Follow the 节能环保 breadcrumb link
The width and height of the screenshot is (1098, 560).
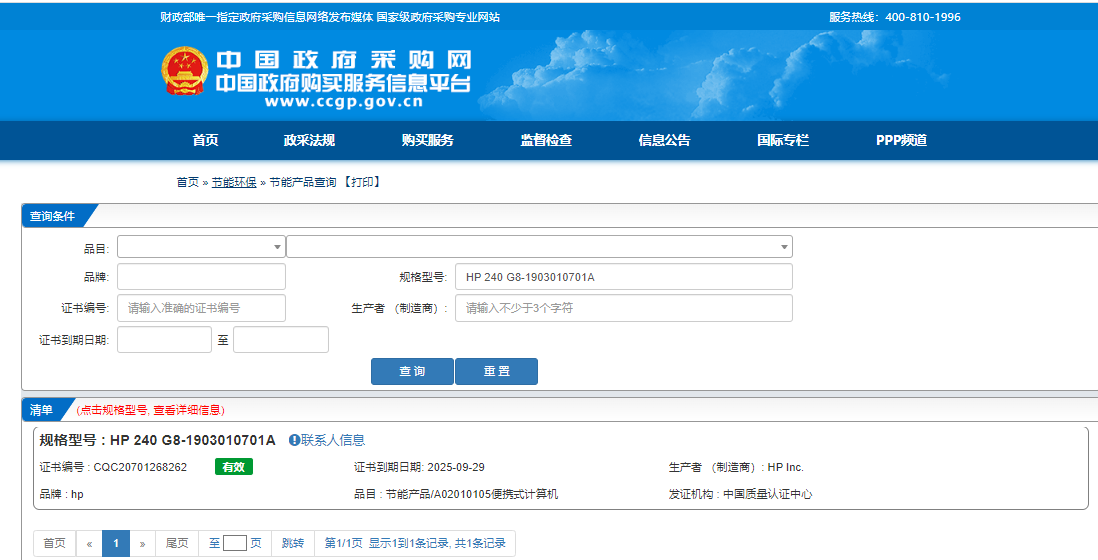tap(234, 182)
